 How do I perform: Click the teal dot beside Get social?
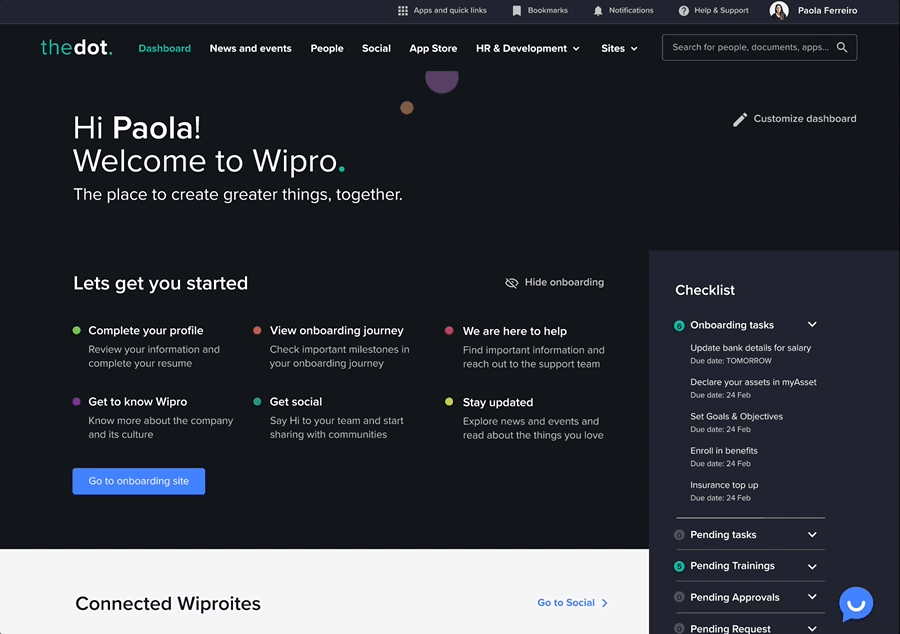coord(257,402)
